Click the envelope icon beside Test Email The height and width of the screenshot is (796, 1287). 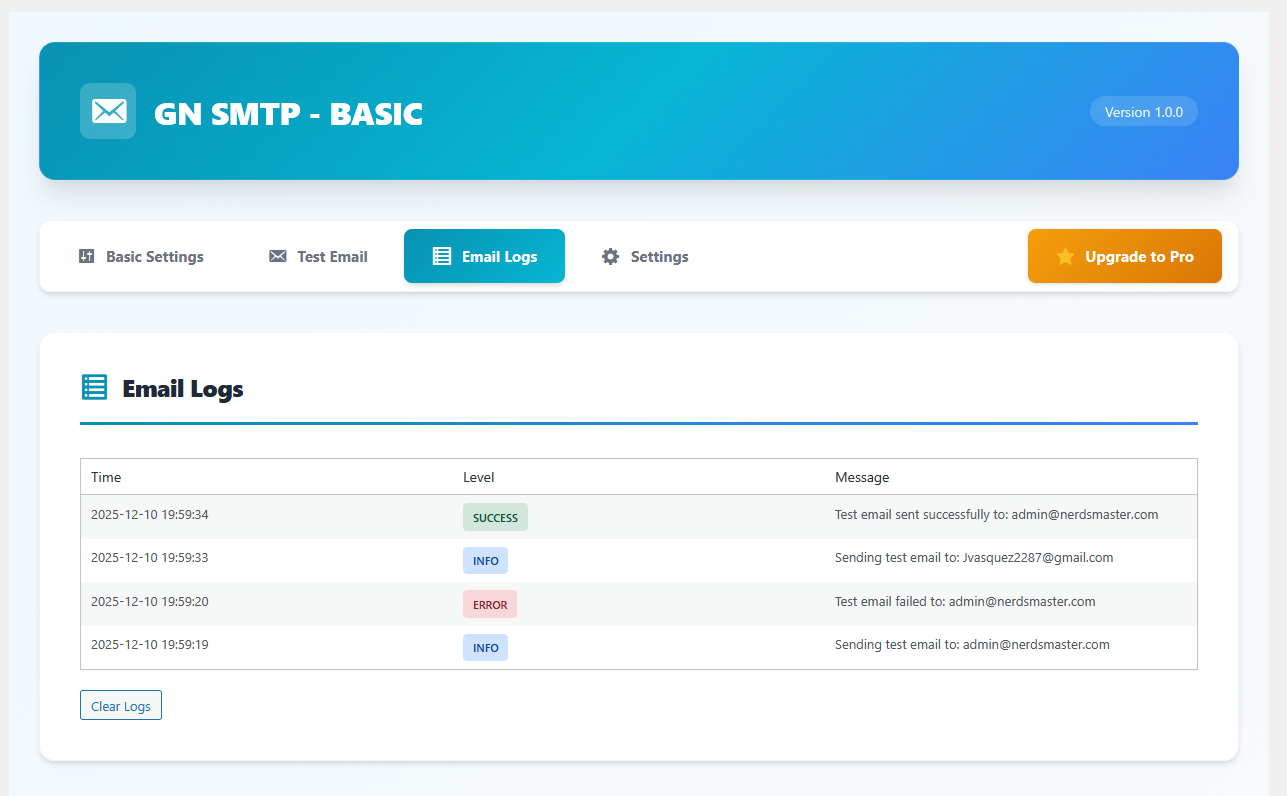click(277, 256)
